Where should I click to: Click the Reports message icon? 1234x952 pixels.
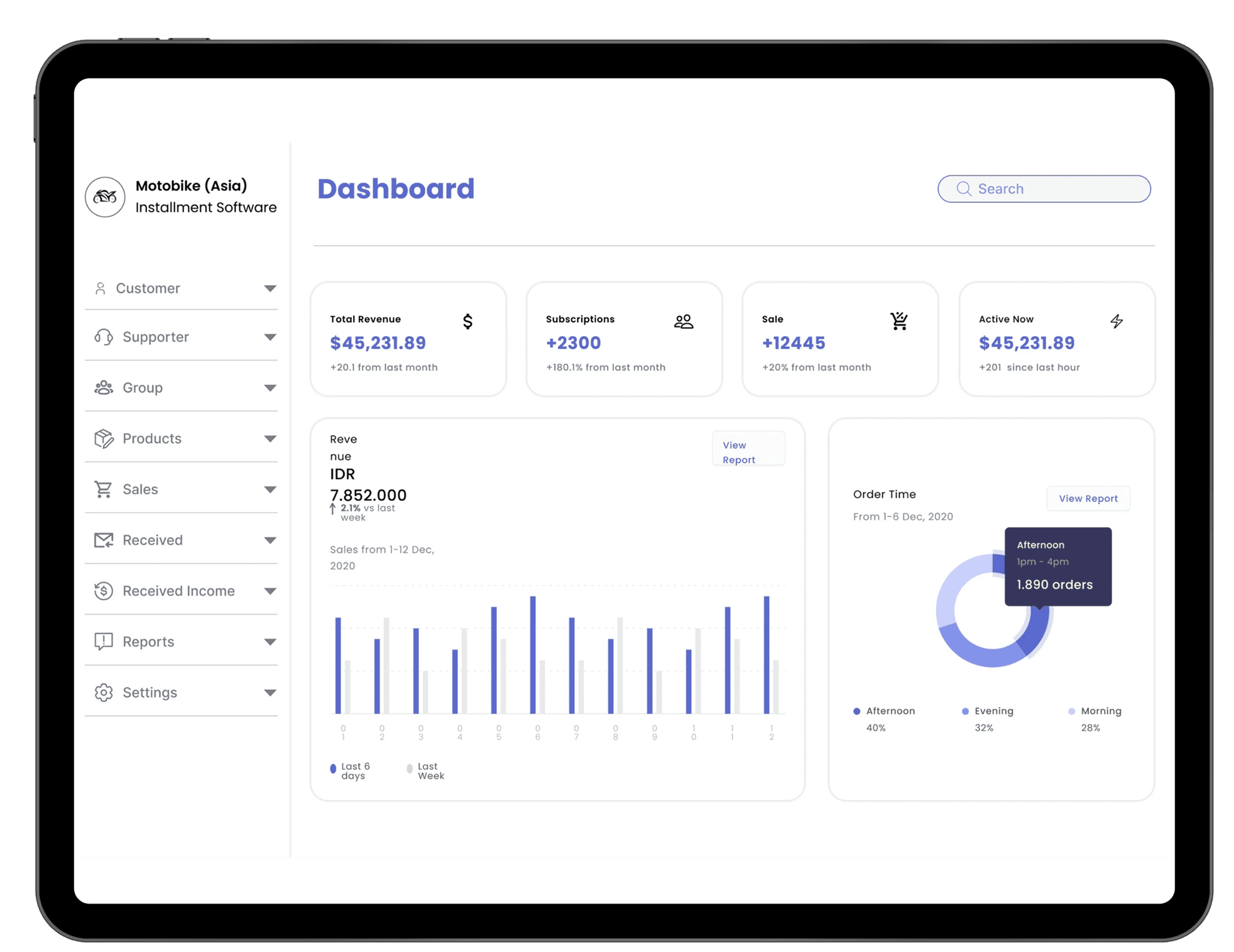104,642
